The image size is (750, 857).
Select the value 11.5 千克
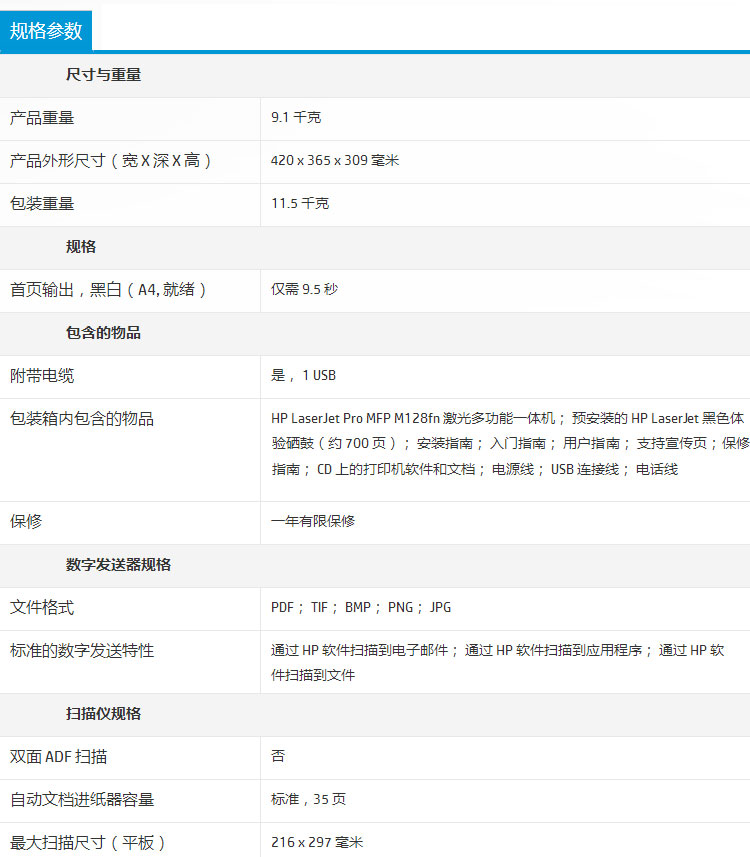click(x=300, y=203)
